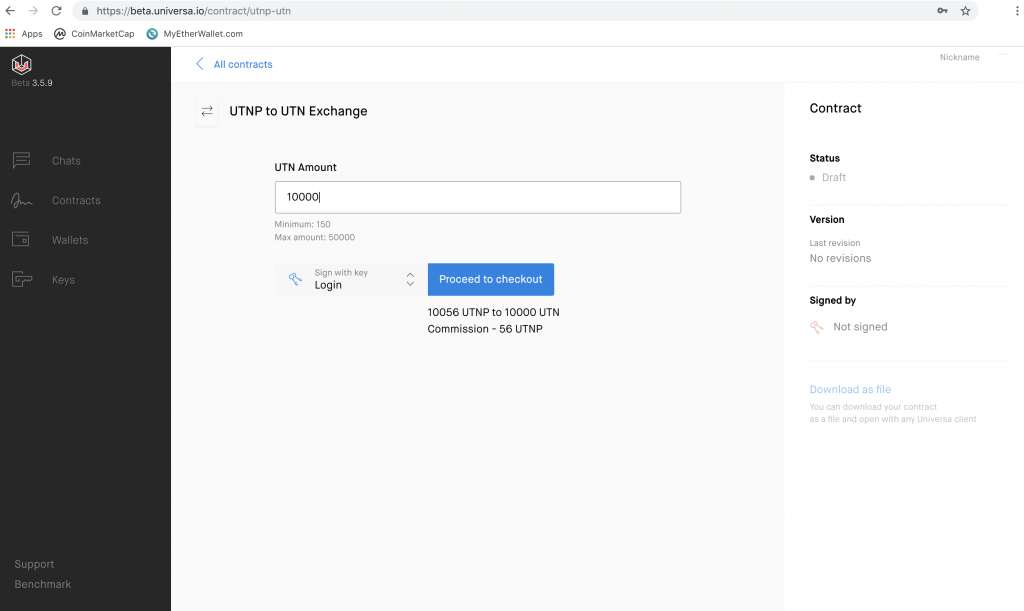Open Chrome three-dot menu

click(x=1017, y=10)
